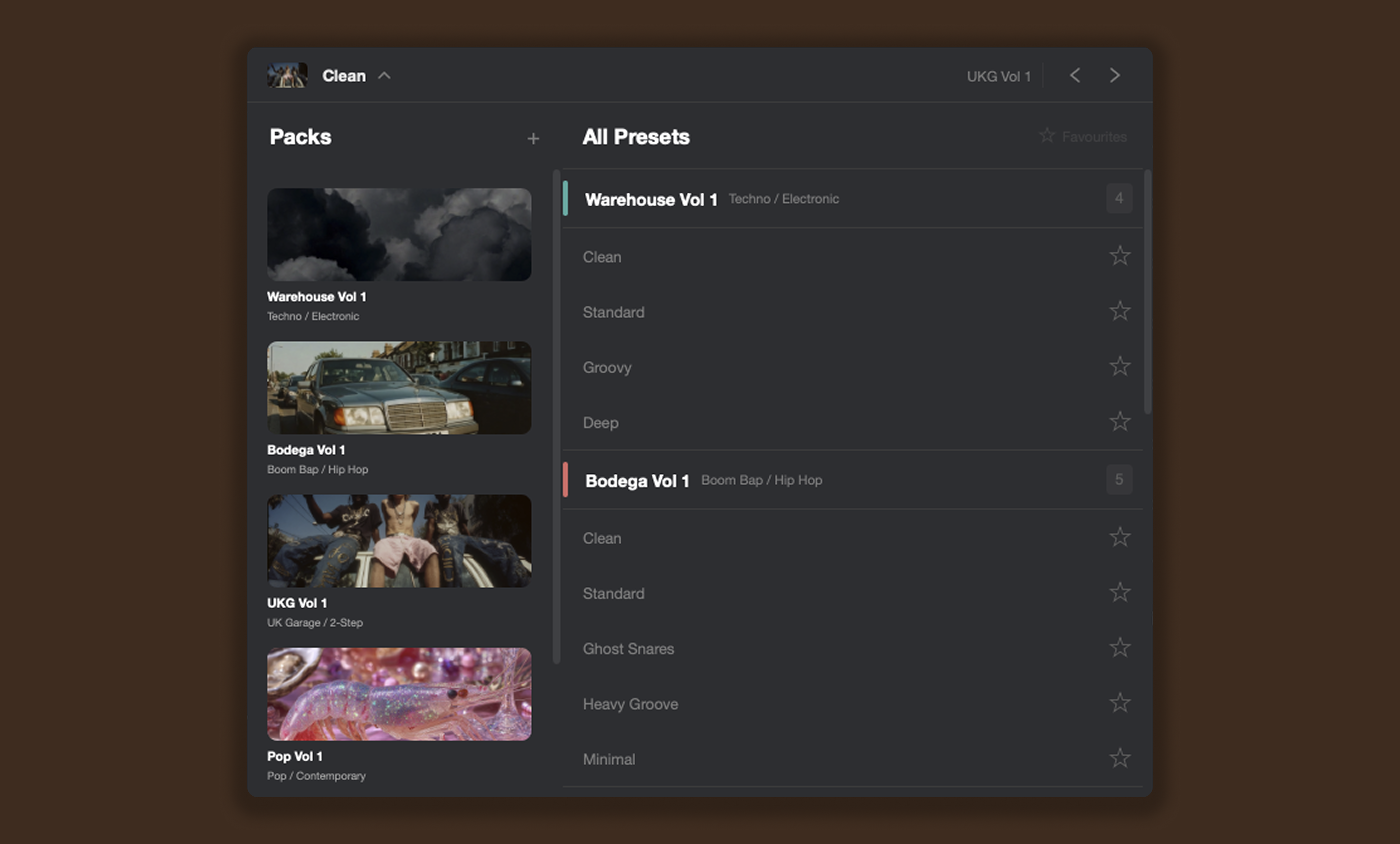Select the Standard preset under Warehouse Vol 1
1400x844 pixels.
pyautogui.click(x=613, y=312)
